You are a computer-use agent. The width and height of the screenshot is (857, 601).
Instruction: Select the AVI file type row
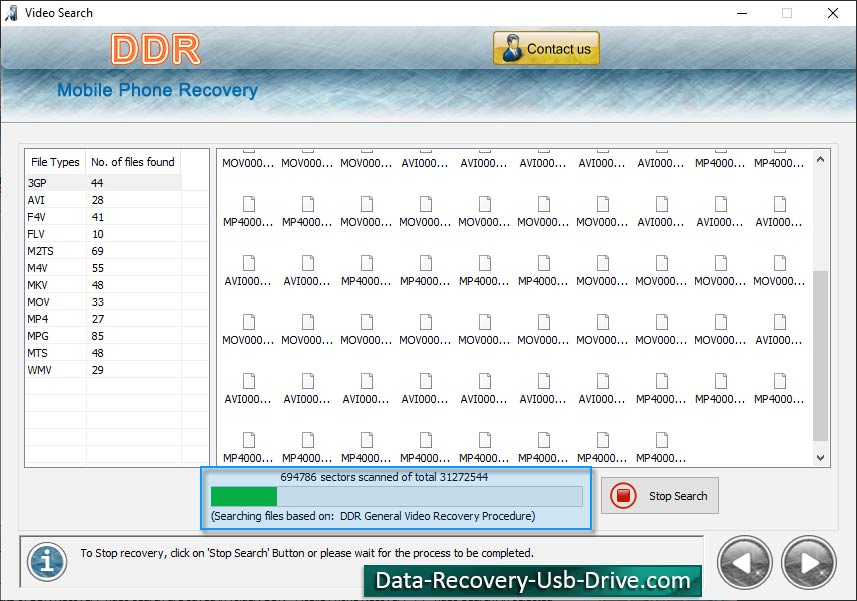point(103,200)
